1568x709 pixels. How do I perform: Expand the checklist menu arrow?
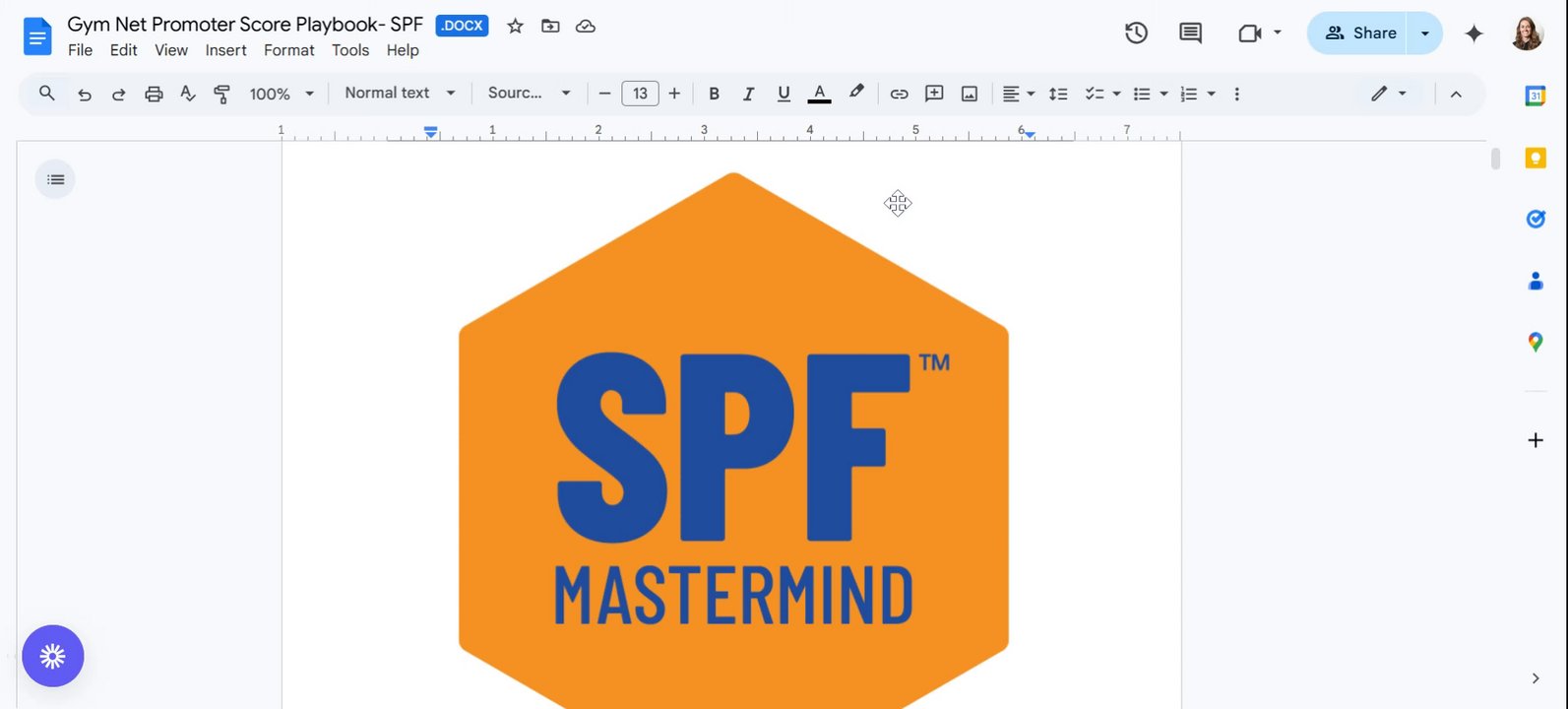[x=1116, y=94]
